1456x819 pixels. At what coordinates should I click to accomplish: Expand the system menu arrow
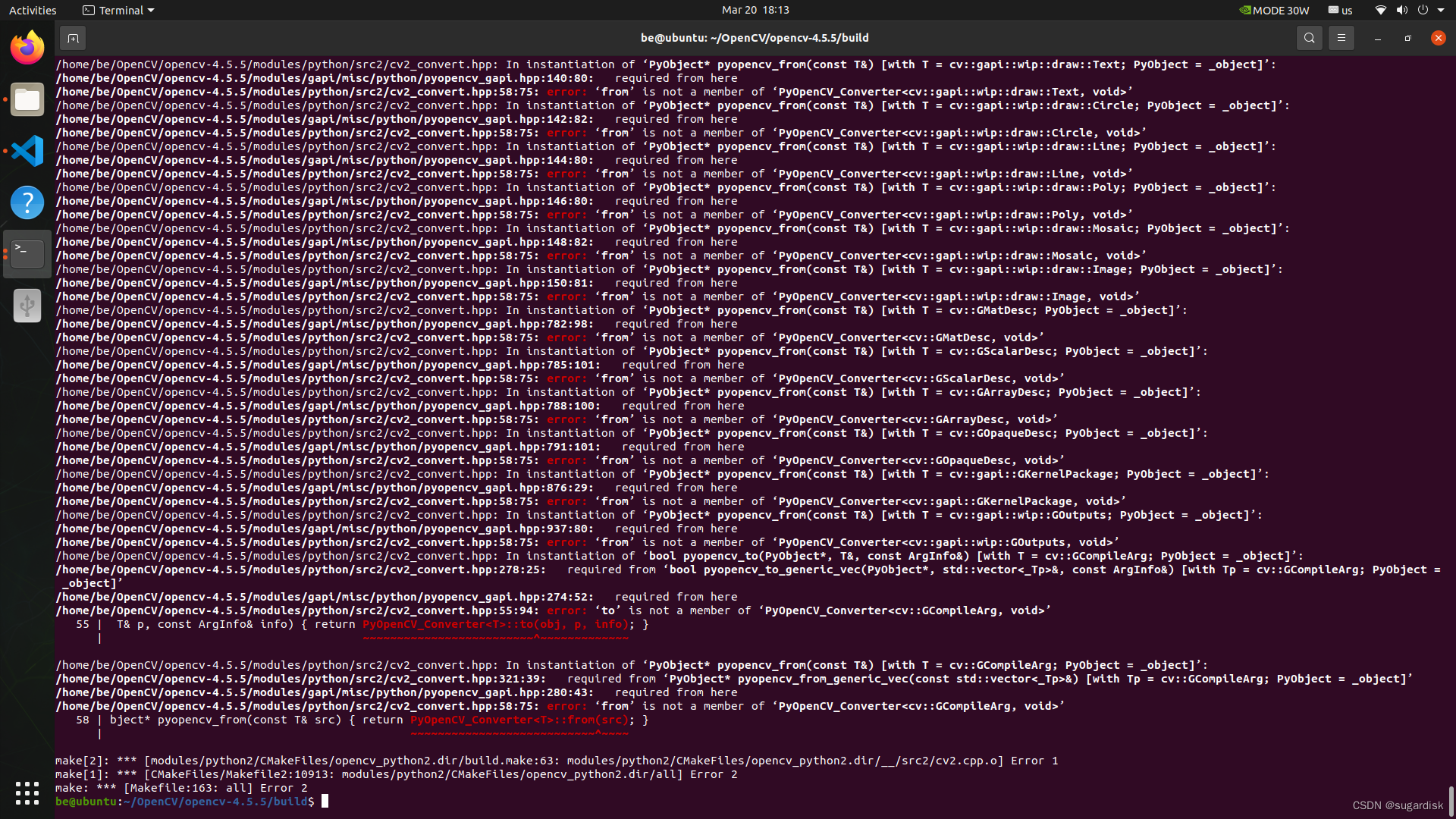[x=1441, y=11]
